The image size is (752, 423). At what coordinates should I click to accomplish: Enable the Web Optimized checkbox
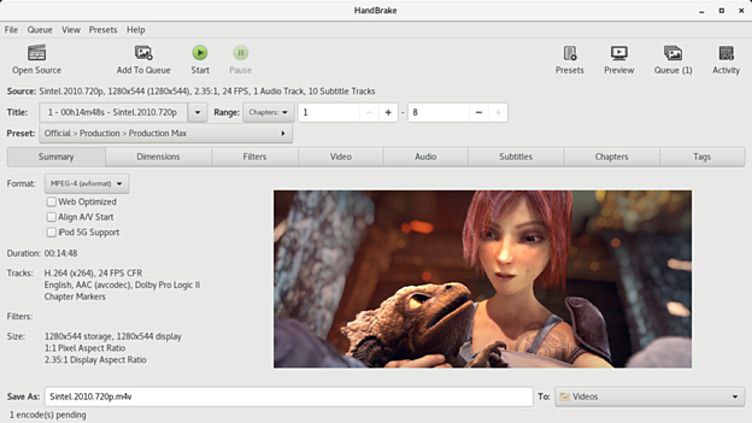point(51,202)
